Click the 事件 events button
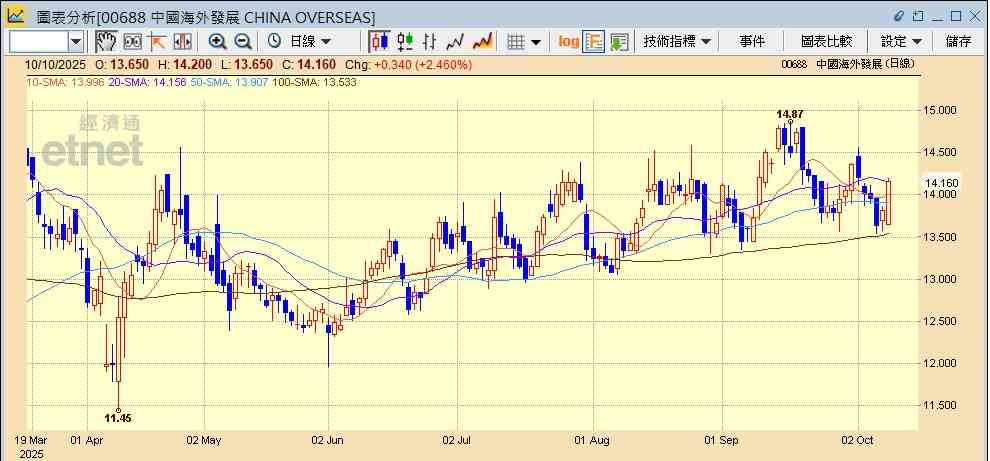The height and width of the screenshot is (461, 990). (x=752, y=41)
